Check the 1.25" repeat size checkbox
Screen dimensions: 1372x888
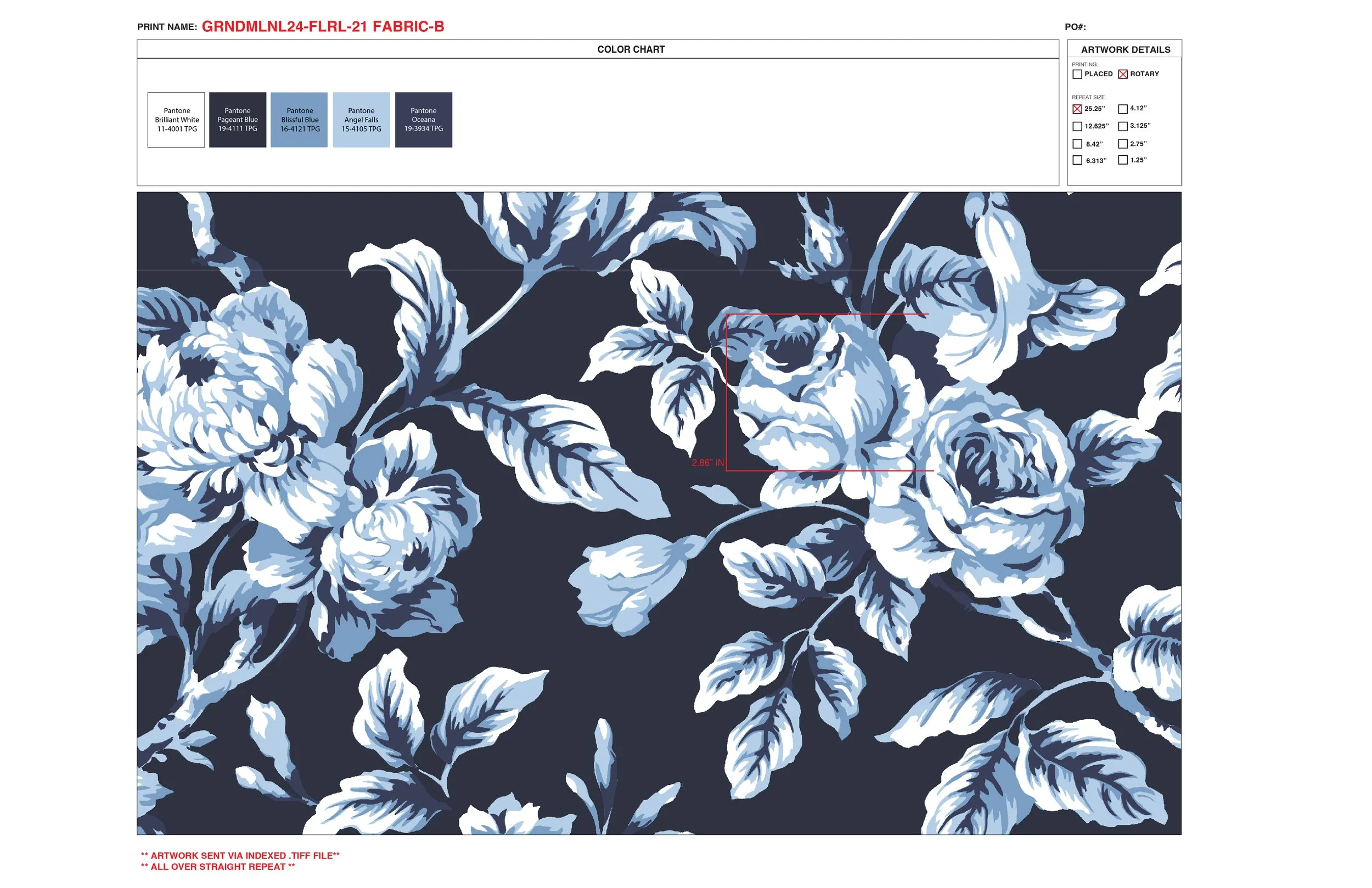click(1123, 161)
